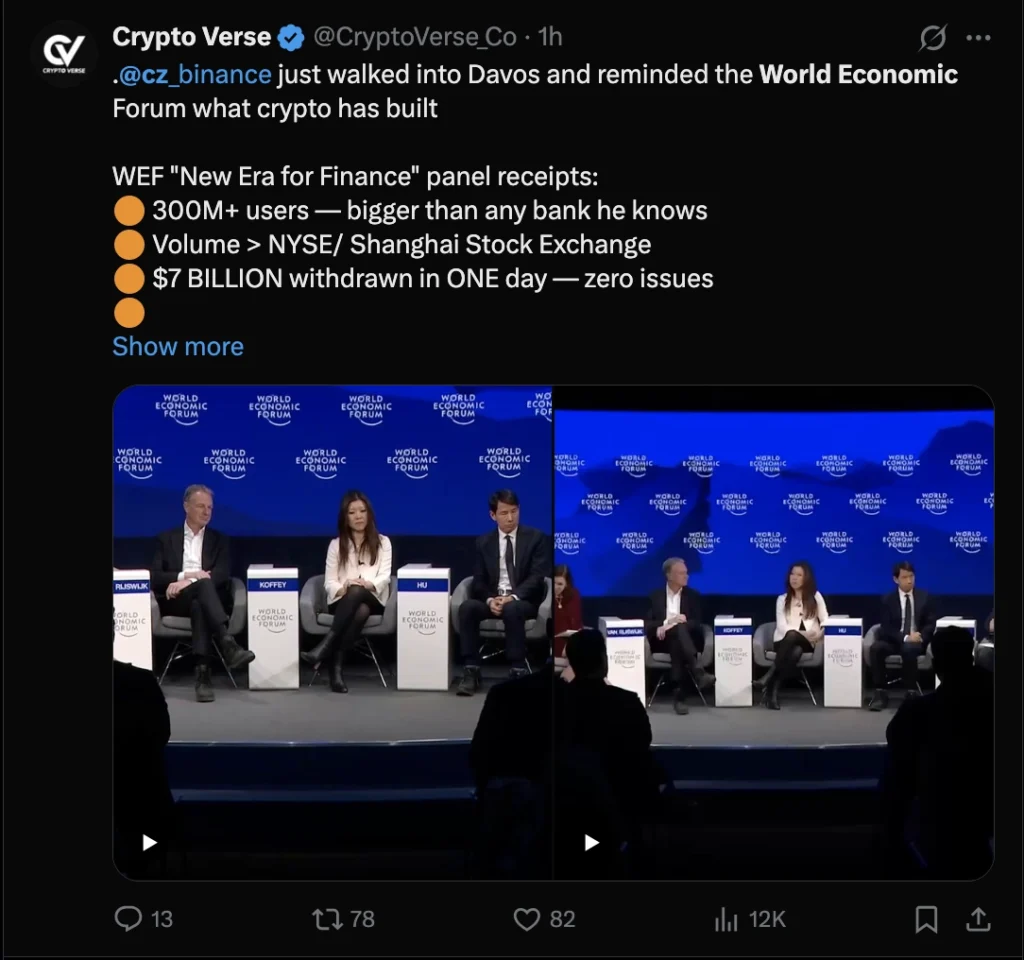Repost the tweet using the retweet icon
Screen dimensions: 1024x960
point(328,918)
